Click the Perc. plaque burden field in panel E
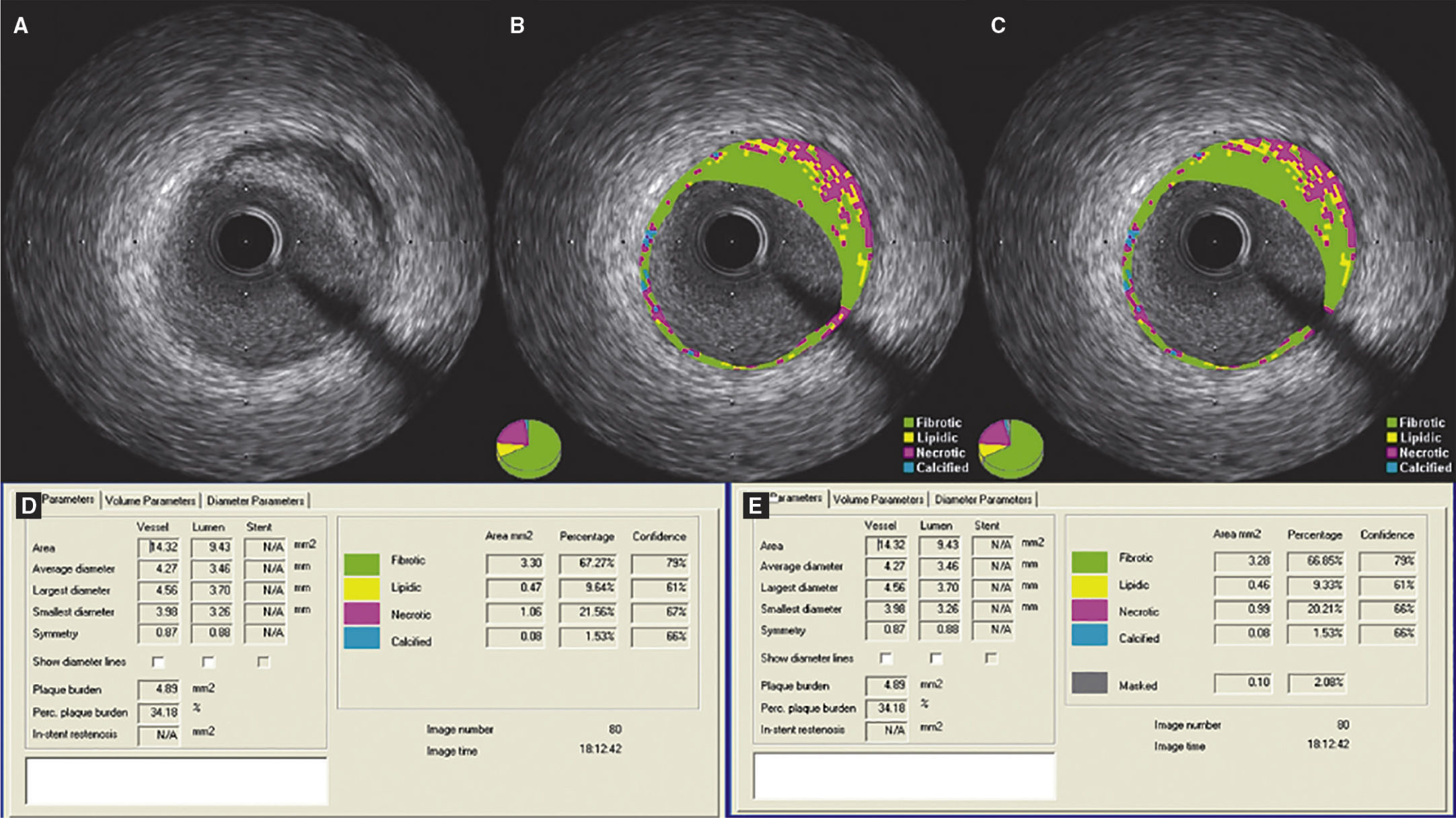Viewport: 1456px width, 818px height. 886,708
